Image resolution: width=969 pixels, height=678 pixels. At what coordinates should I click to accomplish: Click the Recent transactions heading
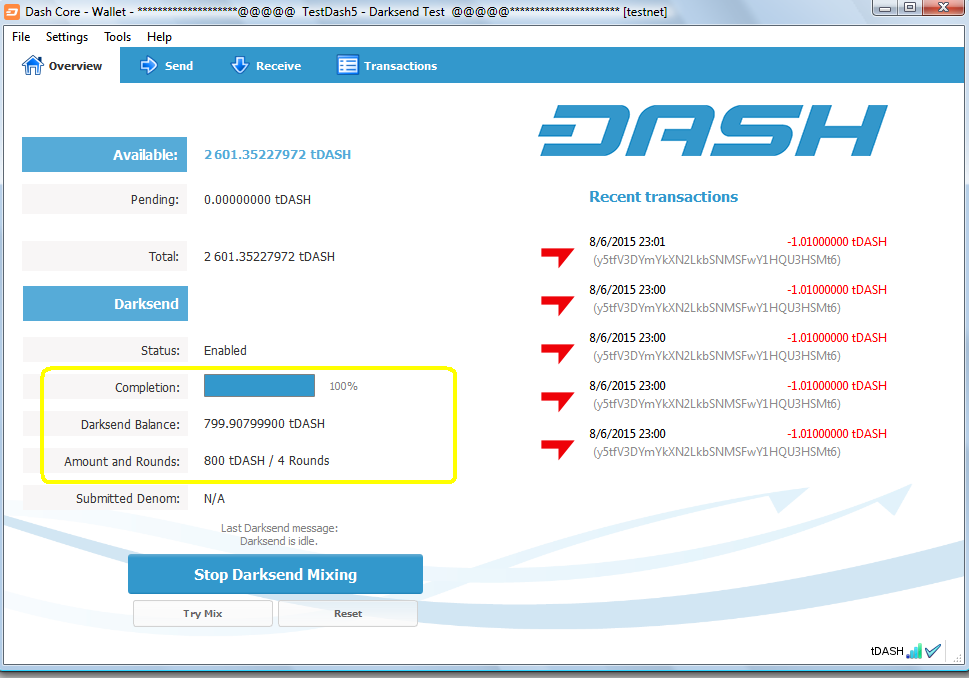pos(663,197)
